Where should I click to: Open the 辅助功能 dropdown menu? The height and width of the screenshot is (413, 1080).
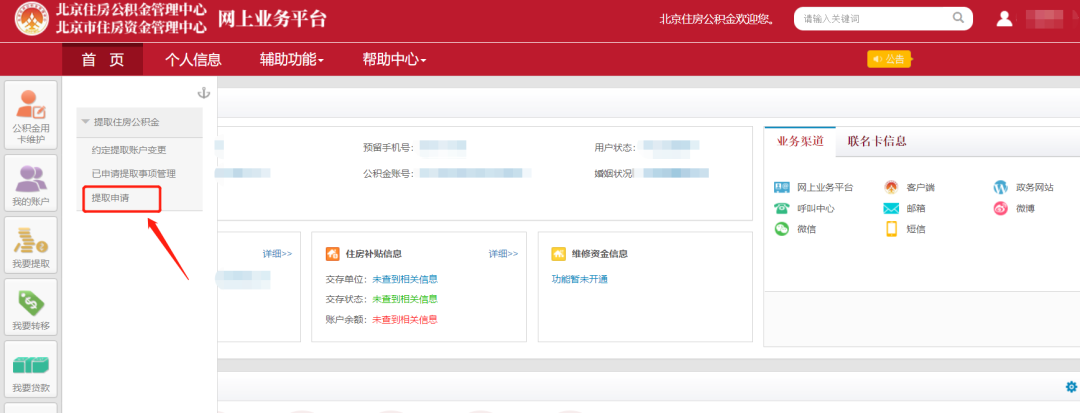(x=291, y=60)
